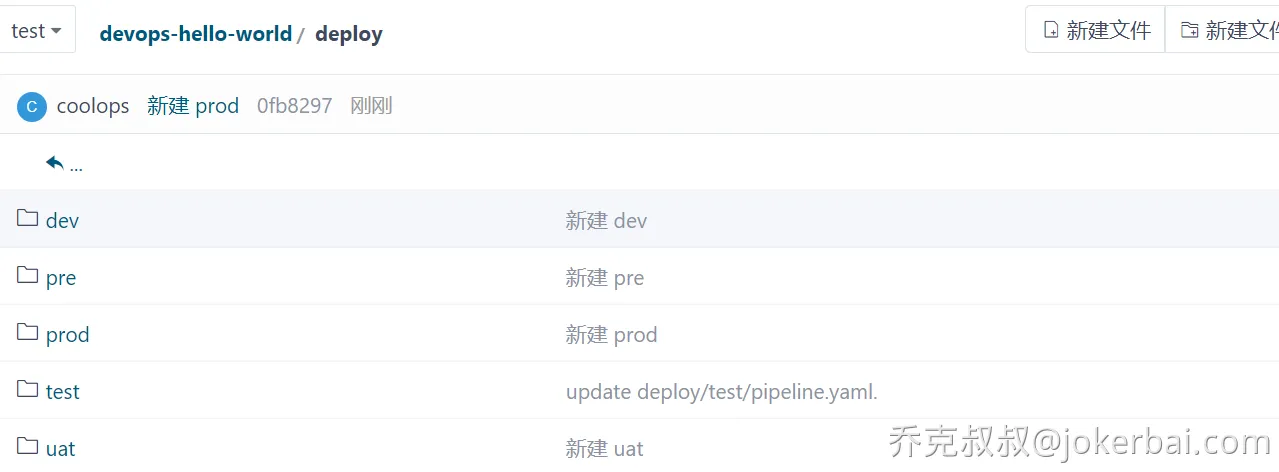Click the prod folder icon

click(28, 332)
